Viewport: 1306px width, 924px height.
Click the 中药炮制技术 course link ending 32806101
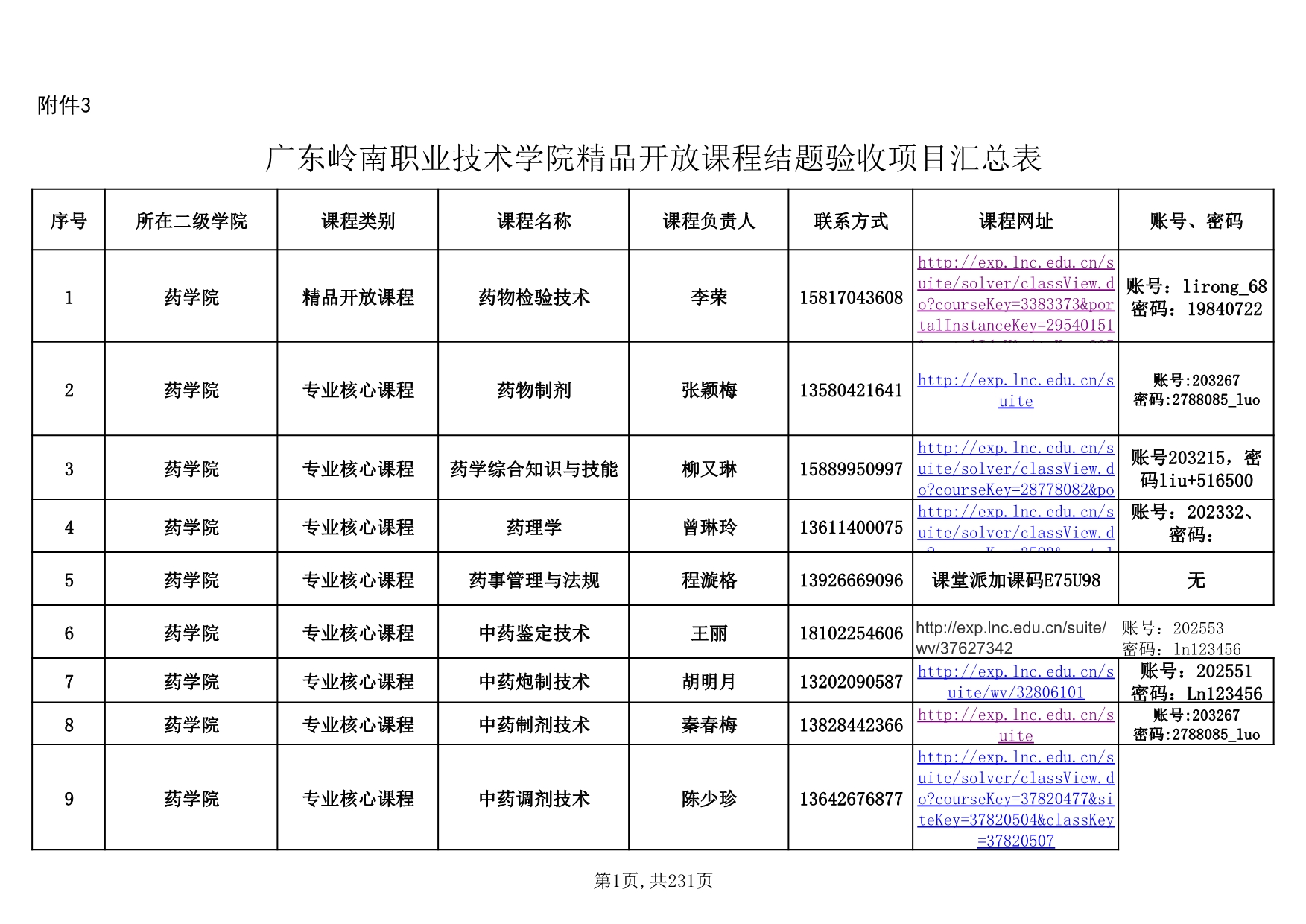1015,682
